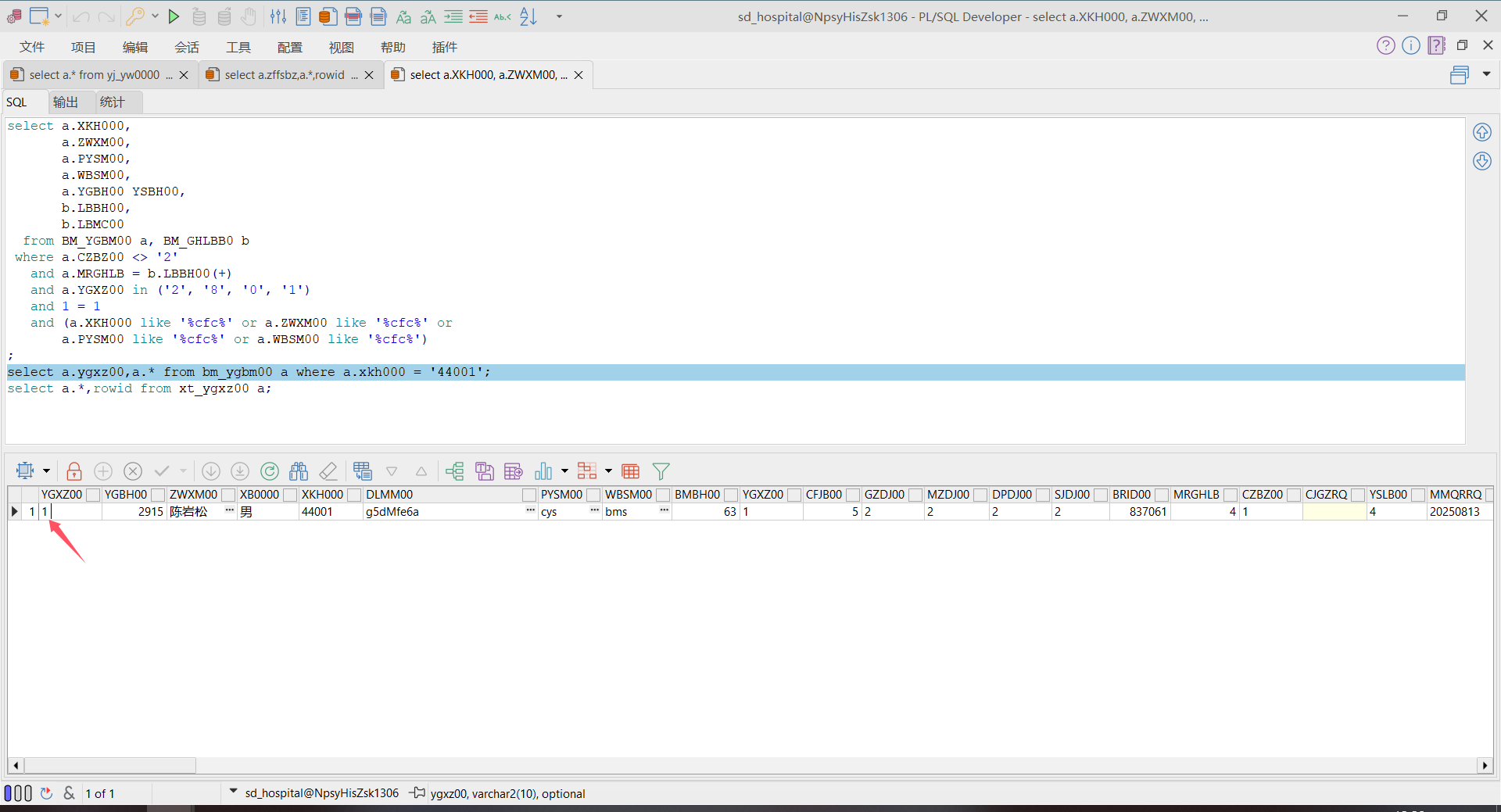Switch to the 输出 tab
Screen dimensions: 1501x812
pyautogui.click(x=66, y=102)
